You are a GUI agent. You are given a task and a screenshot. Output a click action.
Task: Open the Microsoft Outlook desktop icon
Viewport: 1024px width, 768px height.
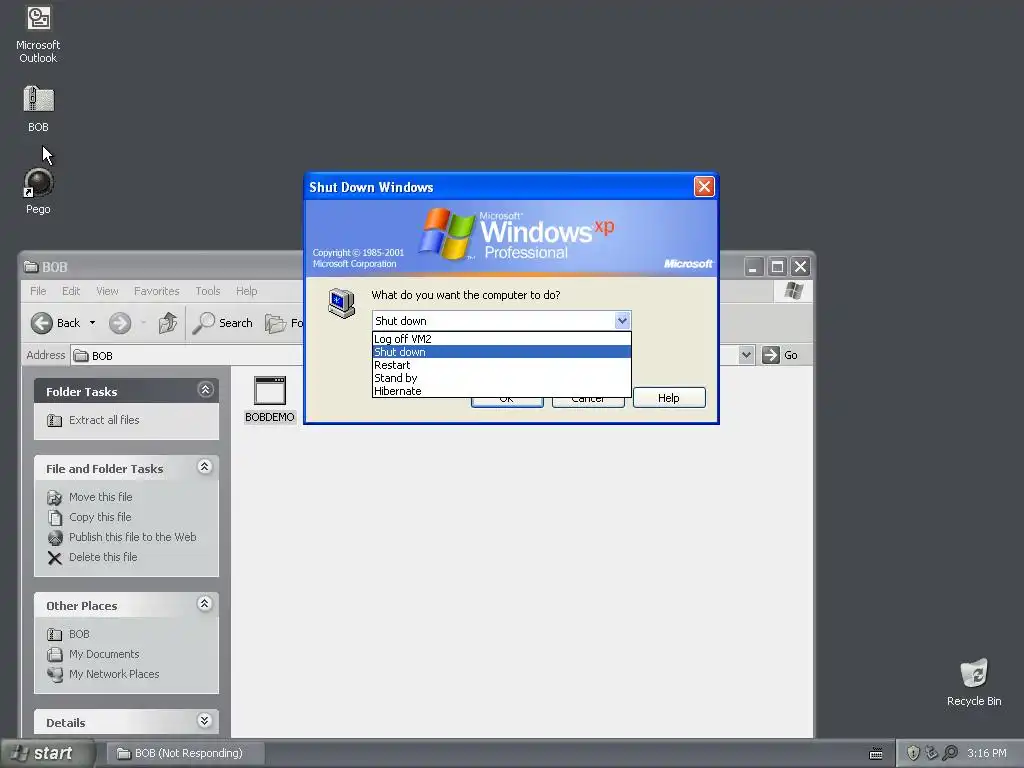[38, 34]
